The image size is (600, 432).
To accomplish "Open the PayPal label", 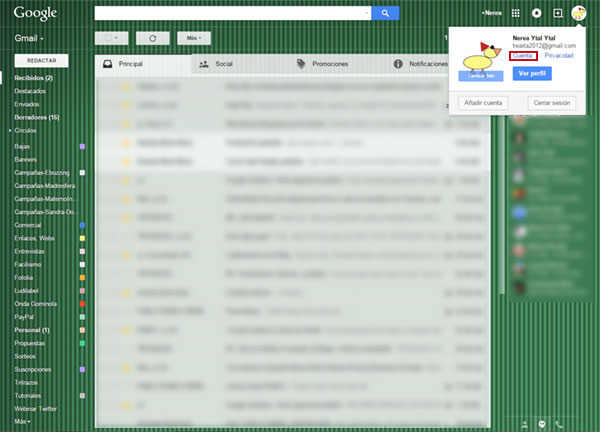I will [x=24, y=317].
